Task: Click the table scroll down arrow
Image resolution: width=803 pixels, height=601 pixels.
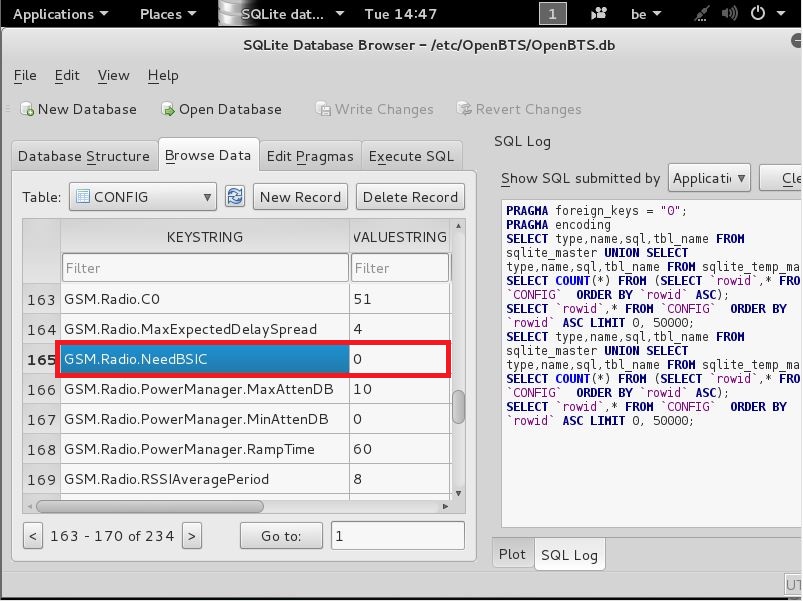Action: pos(458,493)
